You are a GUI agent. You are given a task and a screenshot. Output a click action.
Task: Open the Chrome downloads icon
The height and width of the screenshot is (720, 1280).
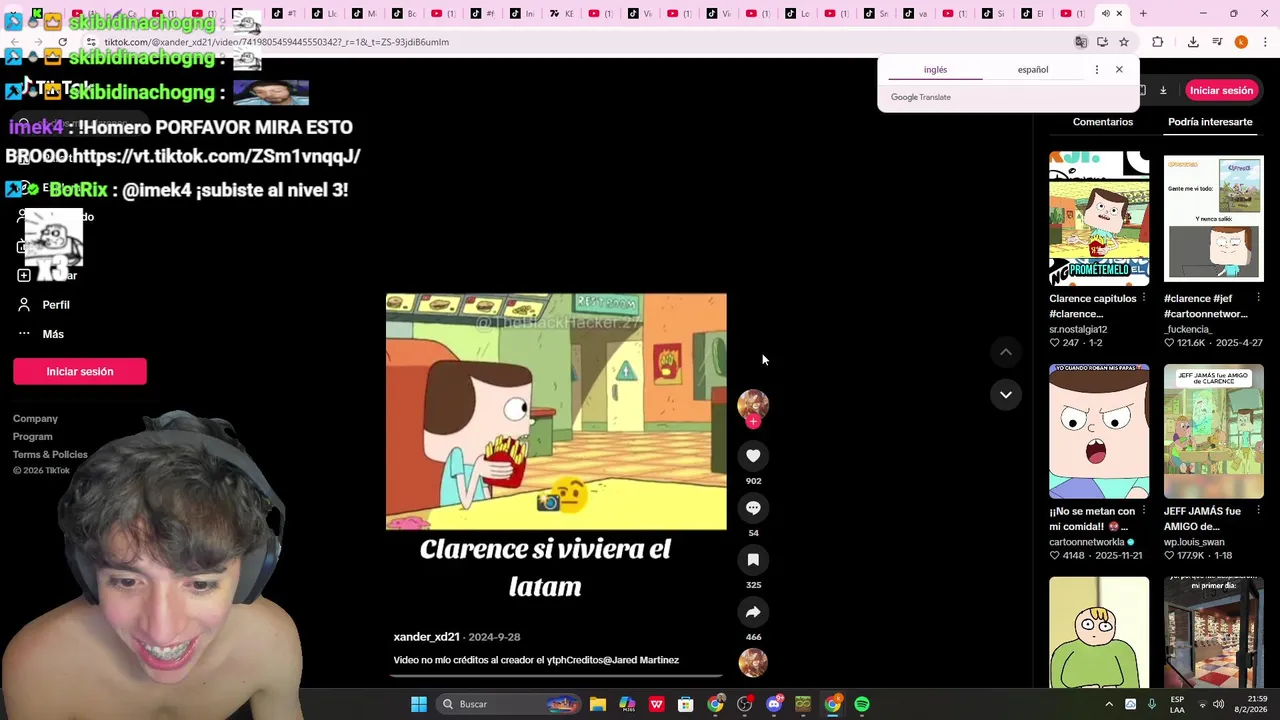pos(1193,42)
